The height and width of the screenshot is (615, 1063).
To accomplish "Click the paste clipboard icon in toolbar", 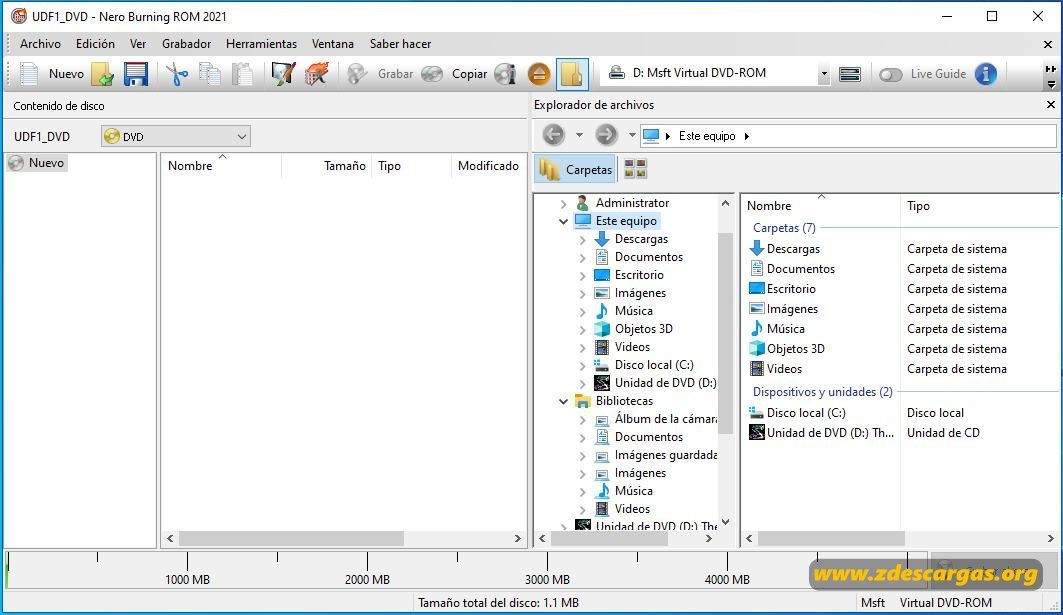I will coord(242,74).
